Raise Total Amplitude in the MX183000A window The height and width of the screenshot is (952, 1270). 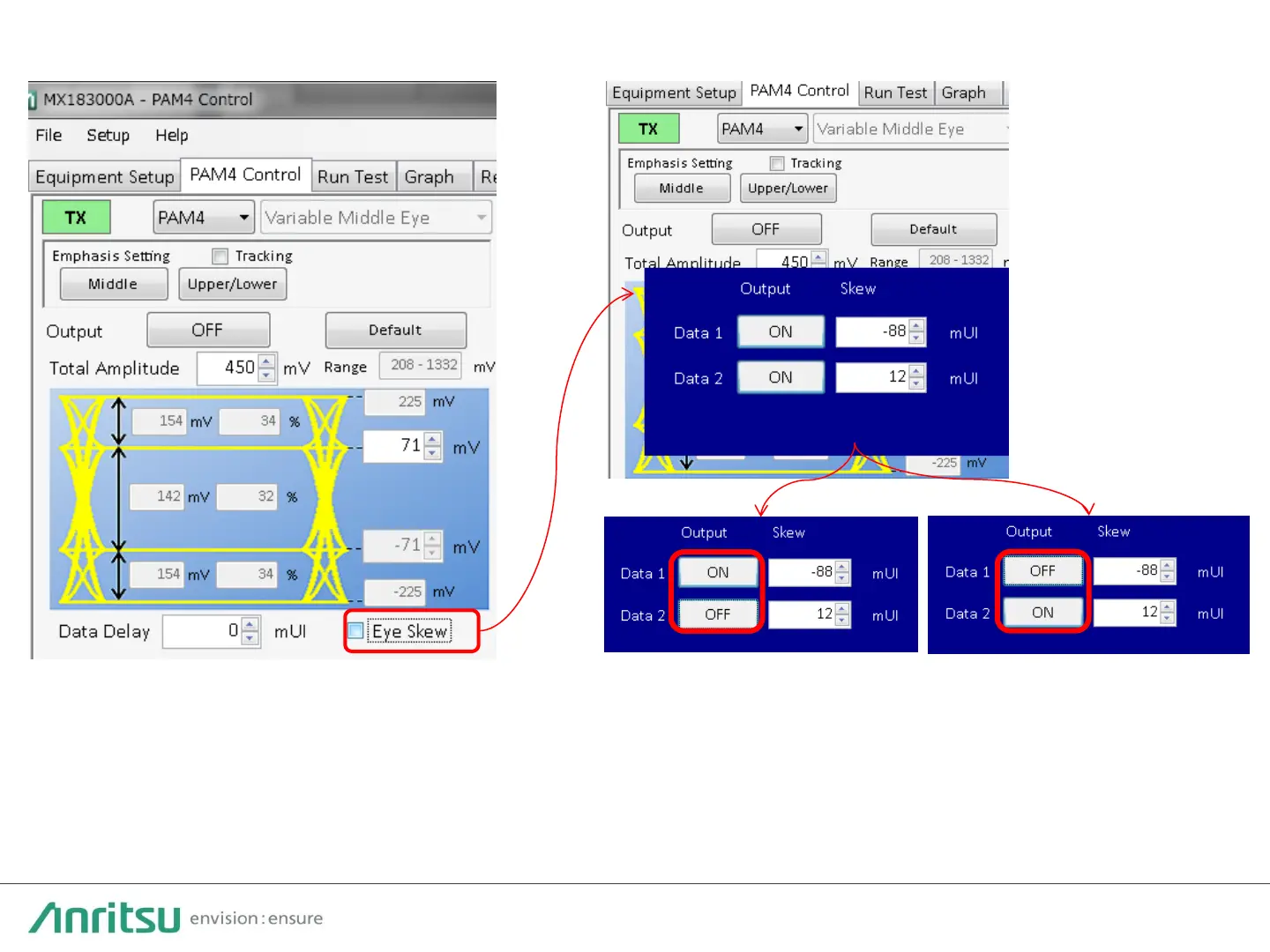coord(266,361)
